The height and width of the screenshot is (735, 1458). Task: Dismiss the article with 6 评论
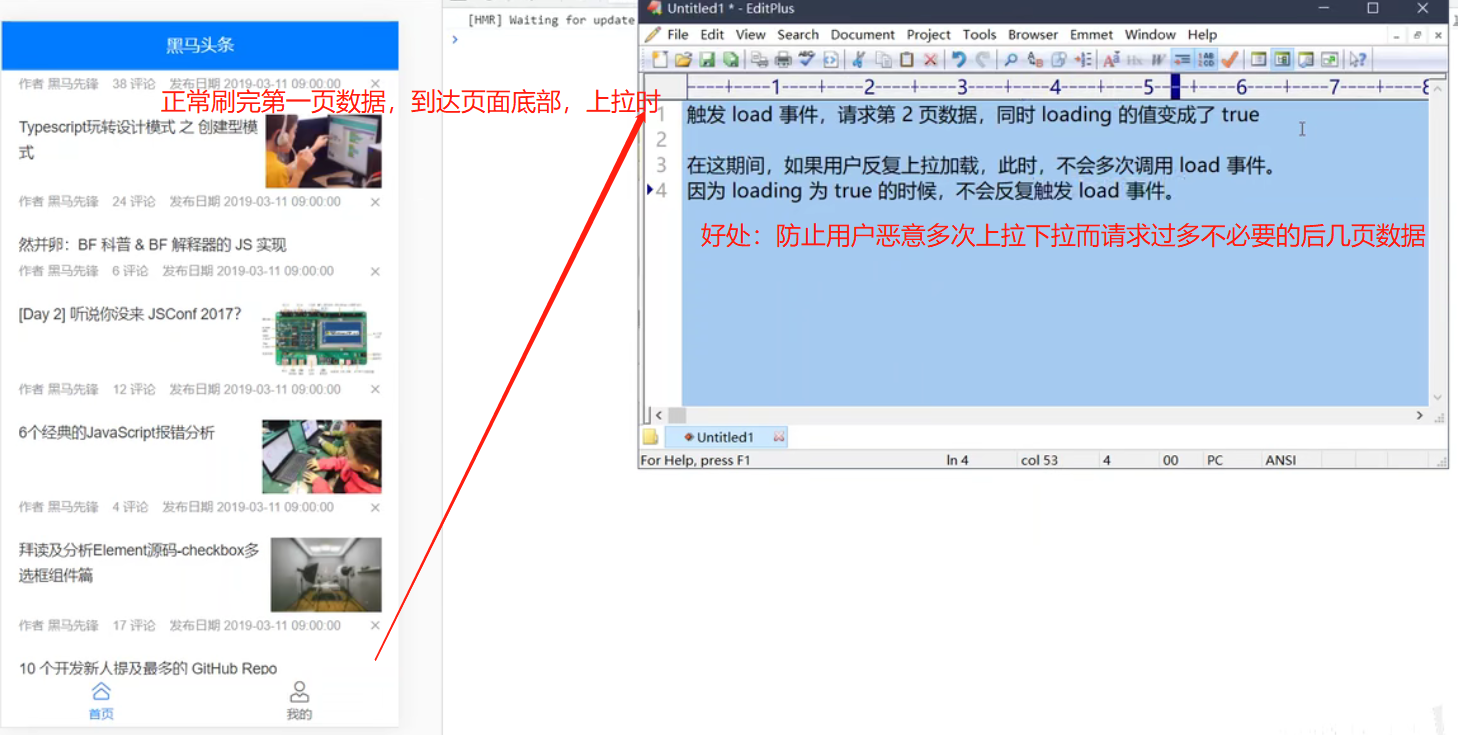[x=375, y=271]
